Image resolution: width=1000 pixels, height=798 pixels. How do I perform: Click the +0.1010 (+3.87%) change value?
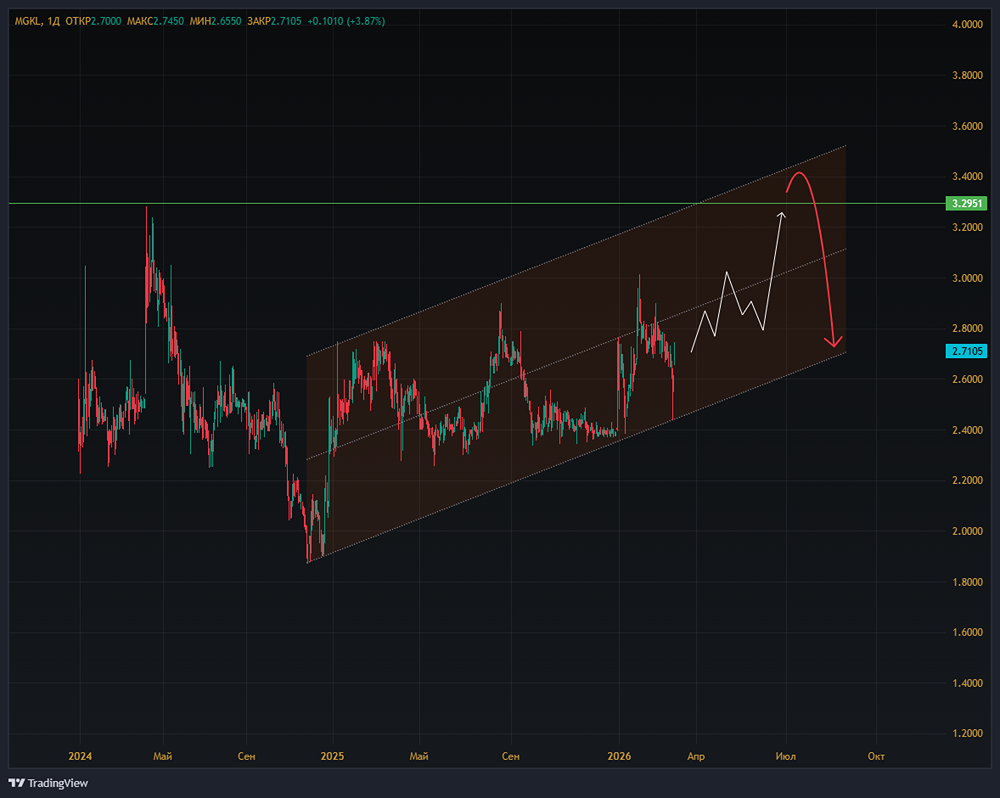click(346, 21)
